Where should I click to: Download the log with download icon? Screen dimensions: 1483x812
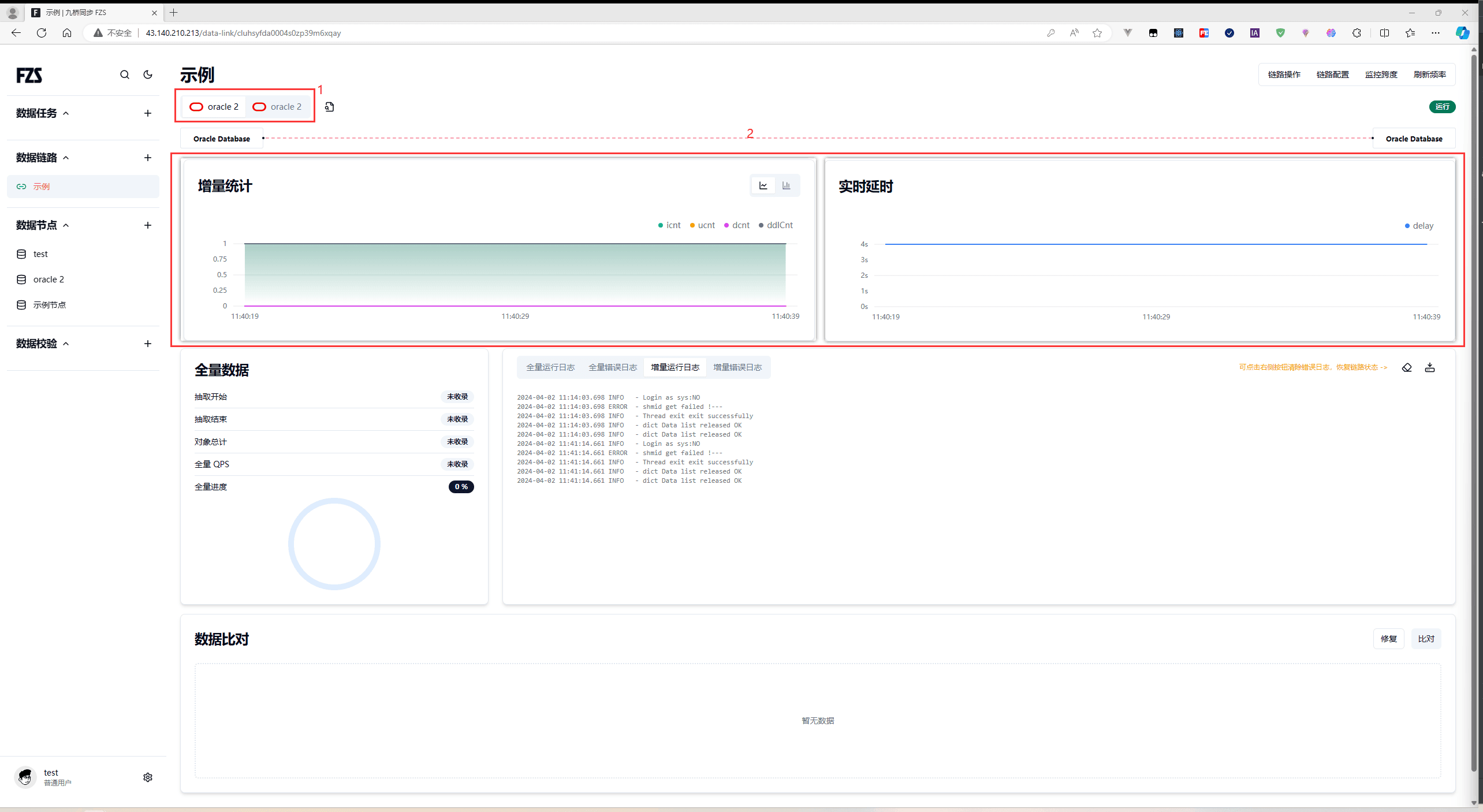point(1430,367)
